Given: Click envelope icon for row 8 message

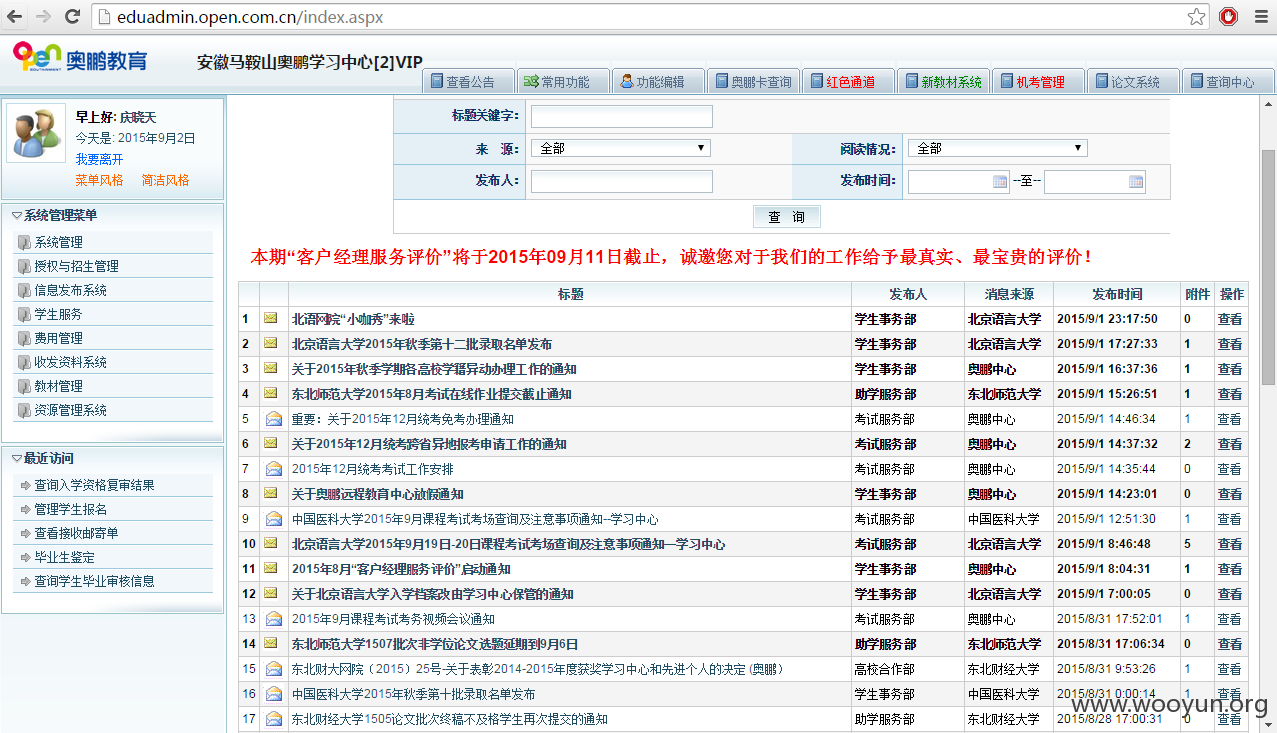Looking at the screenshot, I should pos(271,494).
